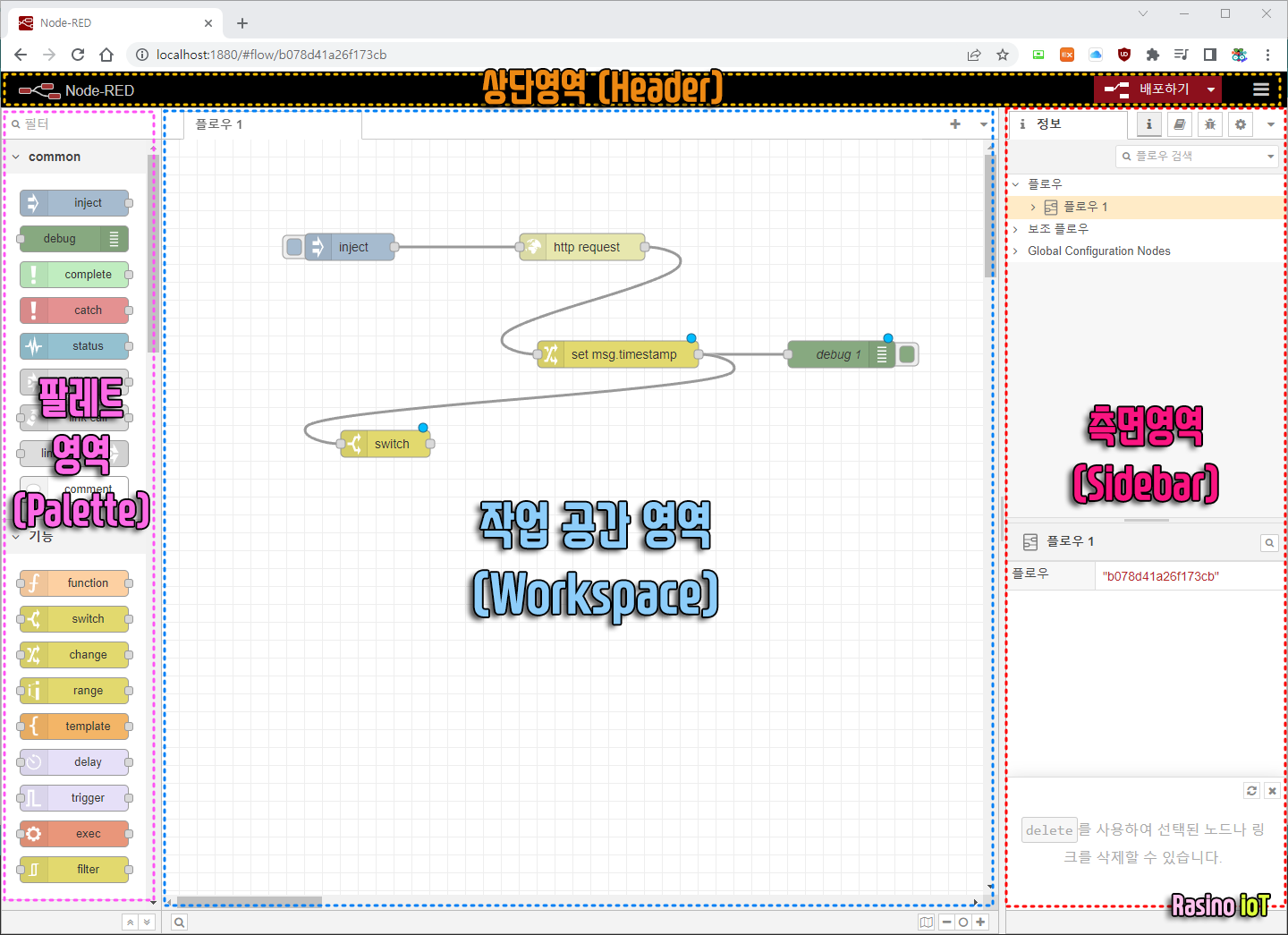Click the workspace vertical scrollbar
This screenshot has height=935, width=1288.
tap(989, 216)
